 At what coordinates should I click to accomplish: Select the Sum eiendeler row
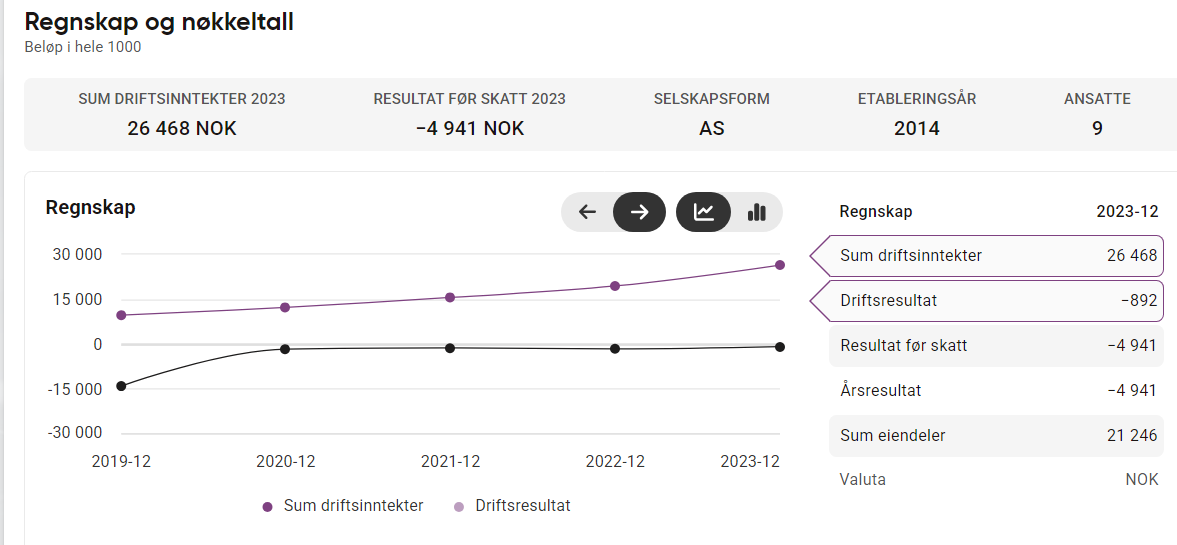click(x=996, y=436)
